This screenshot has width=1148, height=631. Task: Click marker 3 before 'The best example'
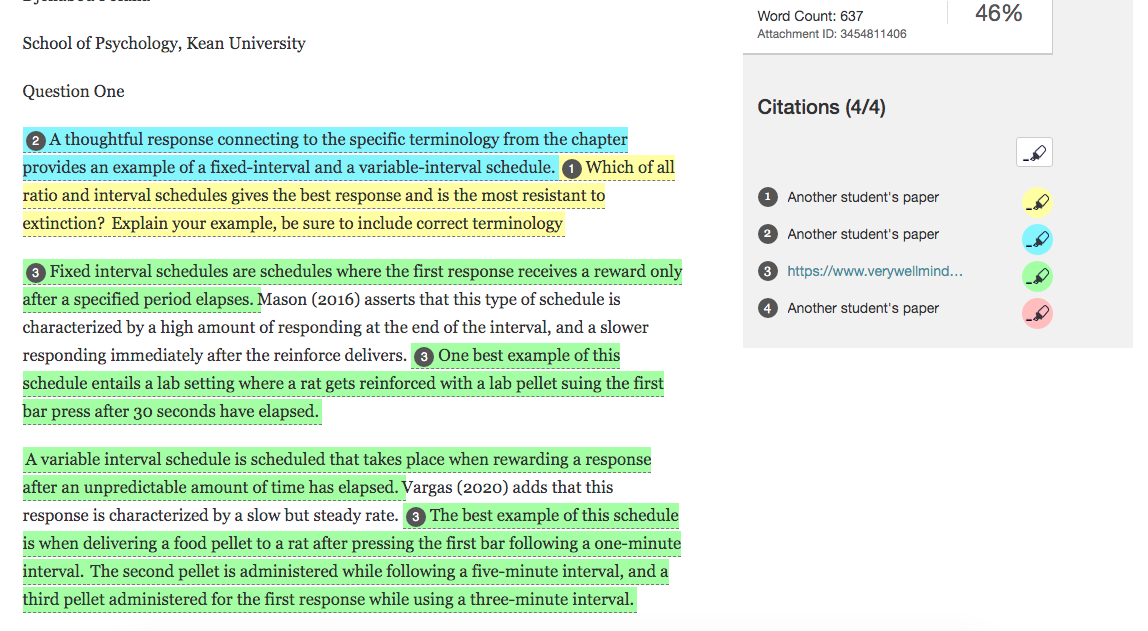click(x=416, y=517)
